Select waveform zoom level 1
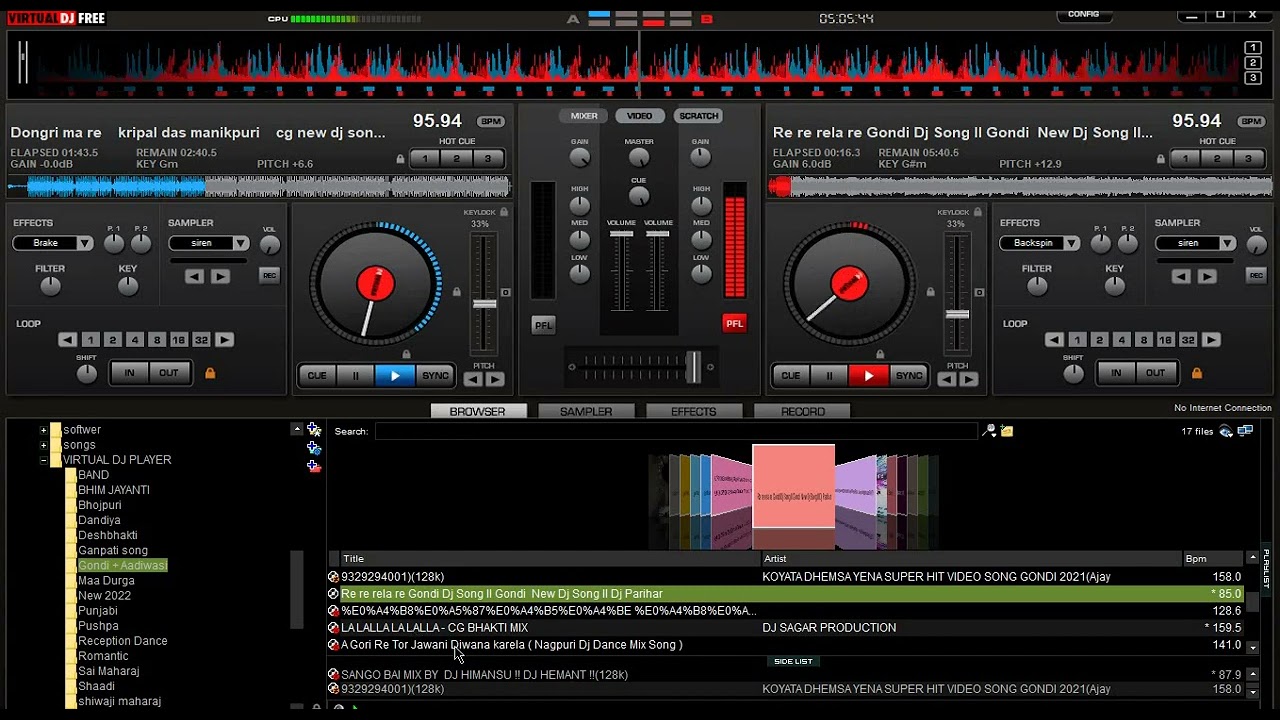The width and height of the screenshot is (1280, 720). 1253,48
